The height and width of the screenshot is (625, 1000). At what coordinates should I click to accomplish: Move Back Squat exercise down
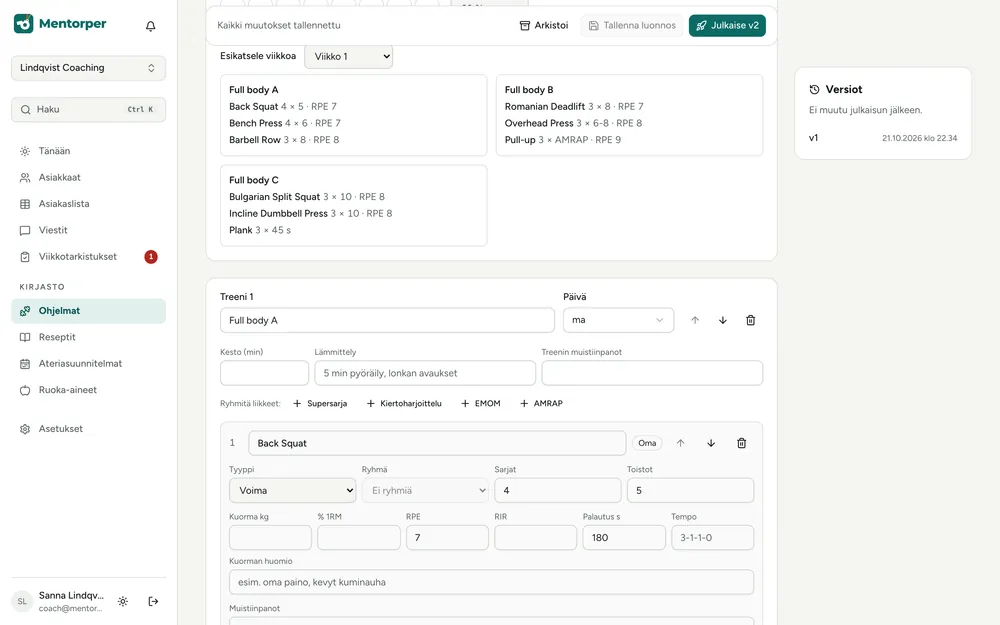coord(711,443)
